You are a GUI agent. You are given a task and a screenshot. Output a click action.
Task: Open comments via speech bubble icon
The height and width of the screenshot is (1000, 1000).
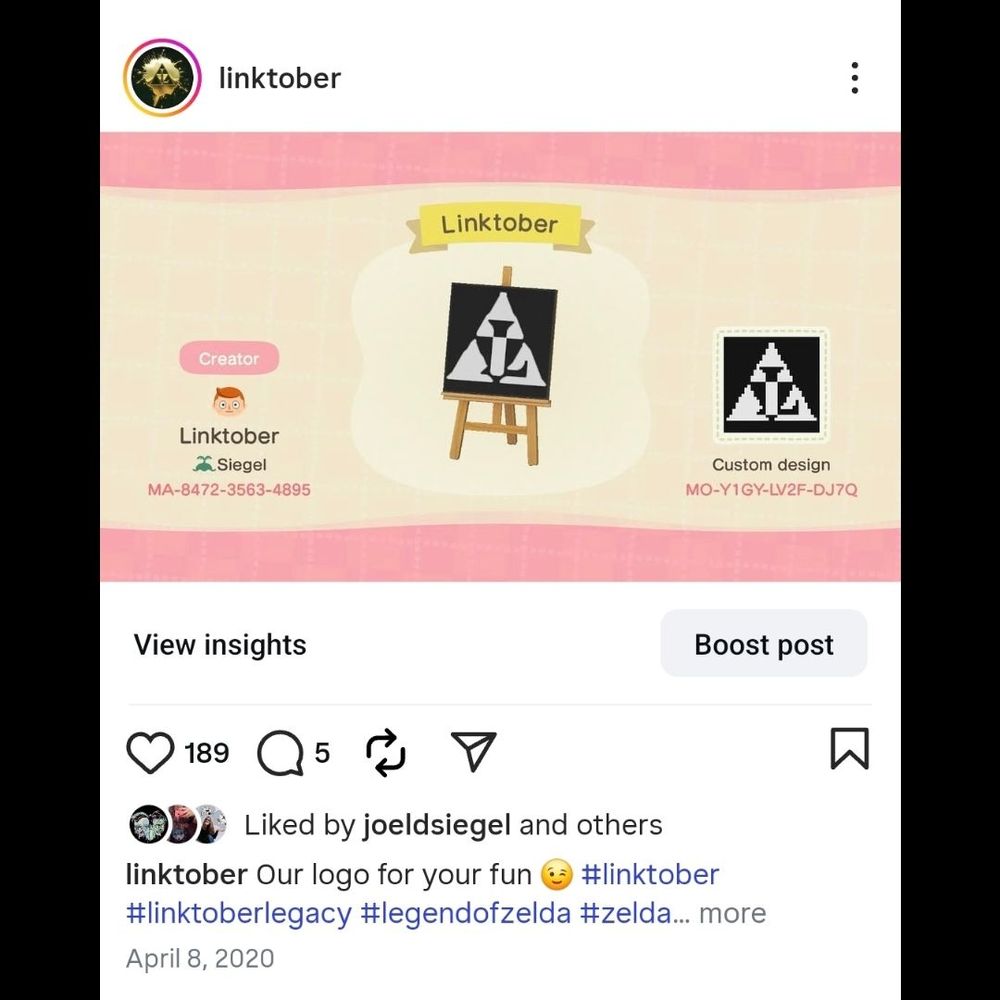[281, 753]
